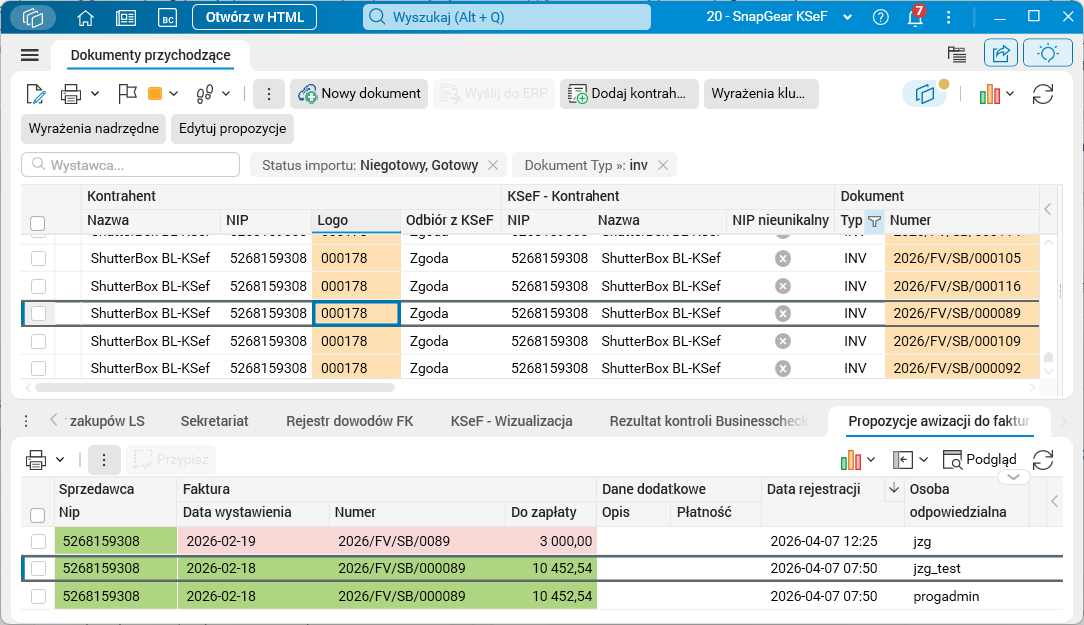This screenshot has height=625, width=1084.
Task: Open the Rejestr dowodów FK tab
Action: [350, 421]
